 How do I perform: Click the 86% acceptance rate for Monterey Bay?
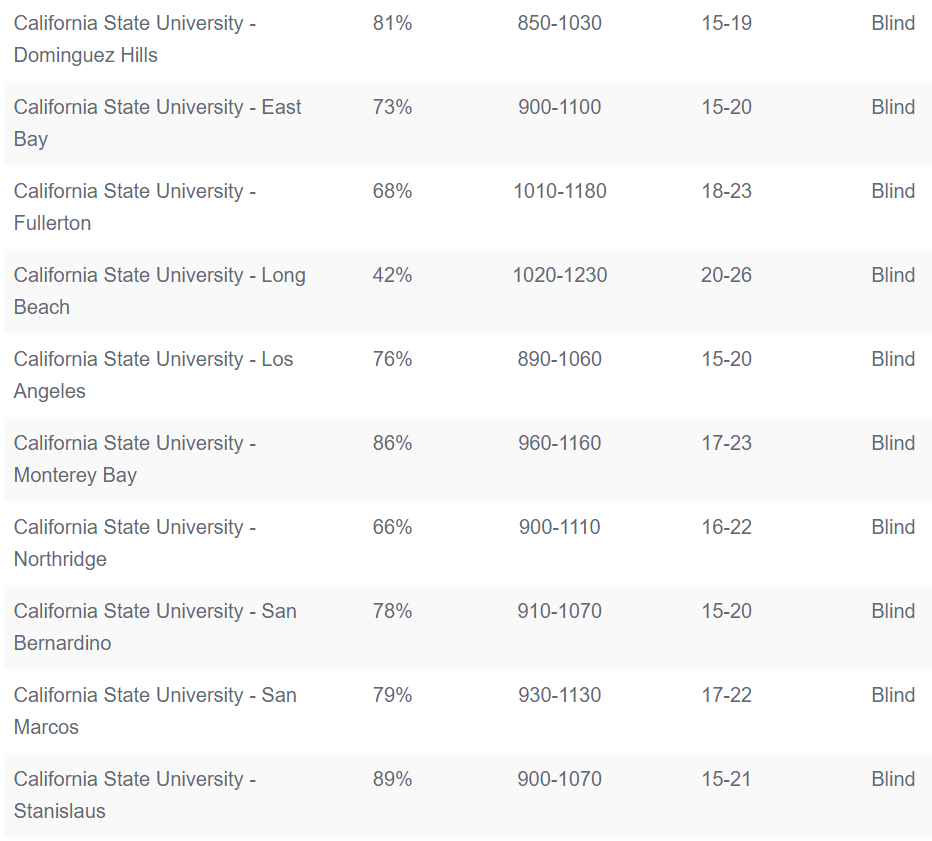coord(392,443)
